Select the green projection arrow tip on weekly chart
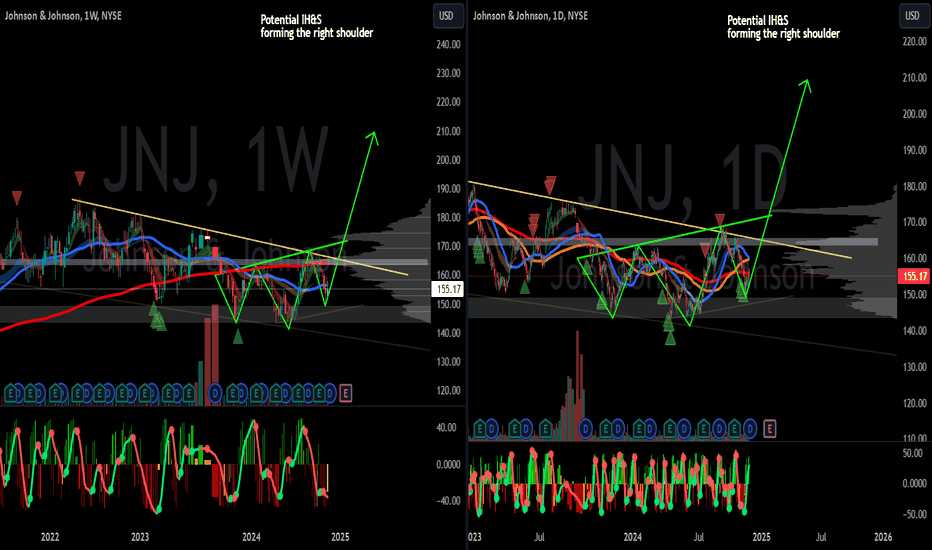The height and width of the screenshot is (550, 932). tap(373, 134)
